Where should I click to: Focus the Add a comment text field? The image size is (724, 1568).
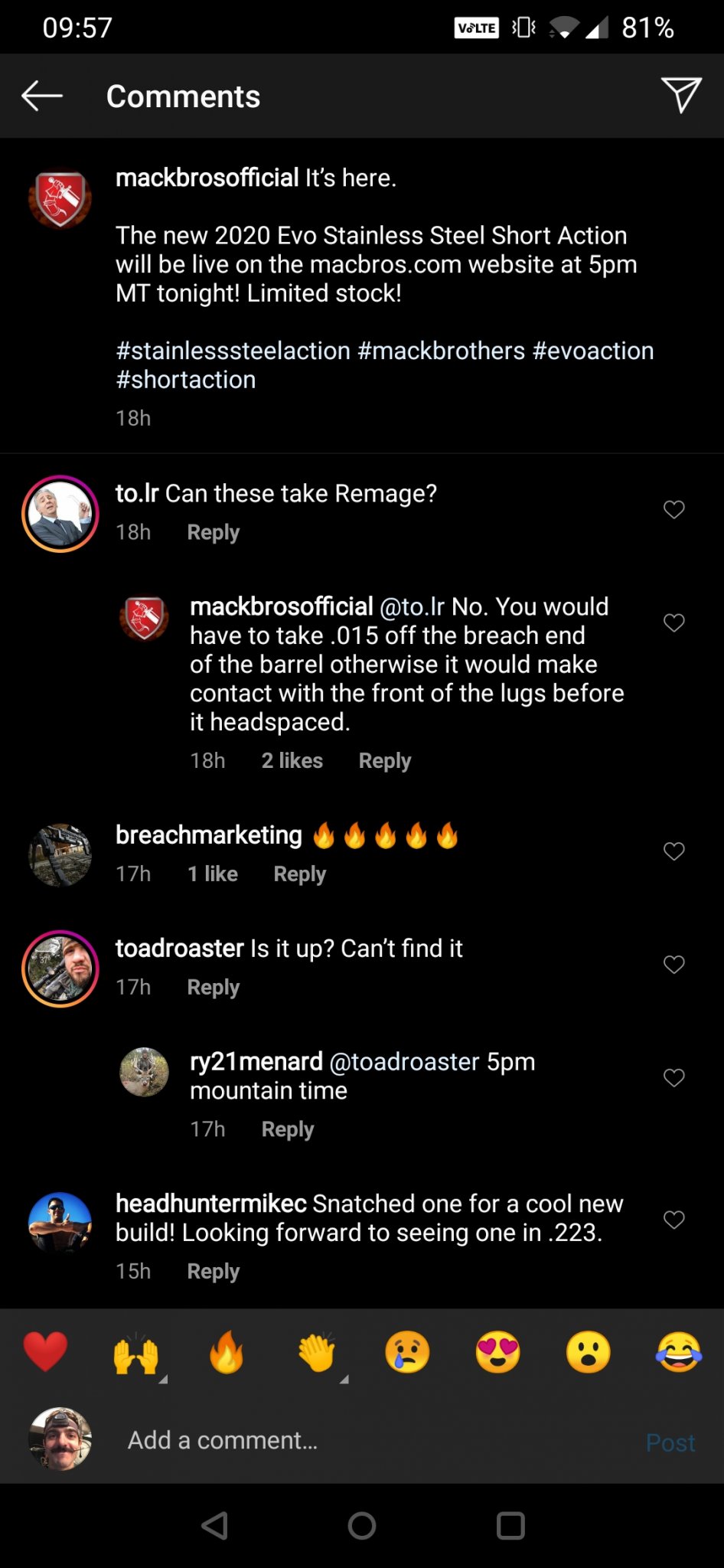(367, 1440)
